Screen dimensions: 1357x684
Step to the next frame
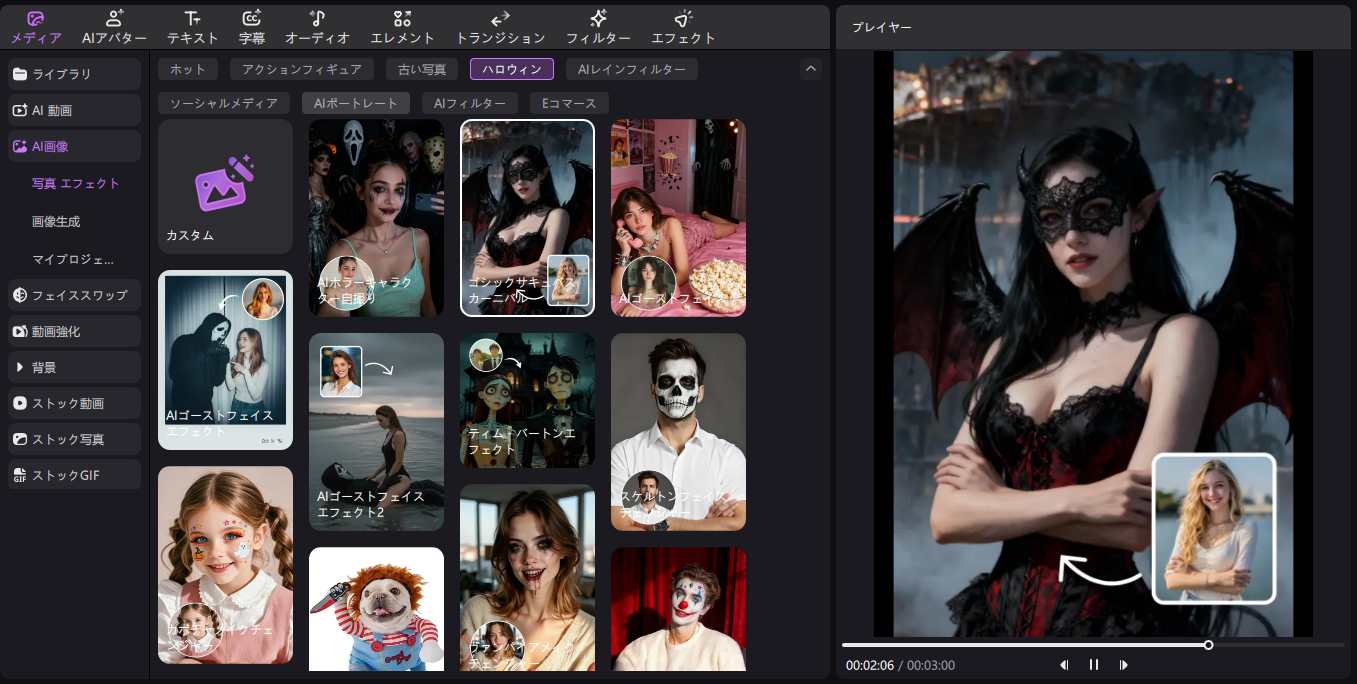[x=1124, y=665]
